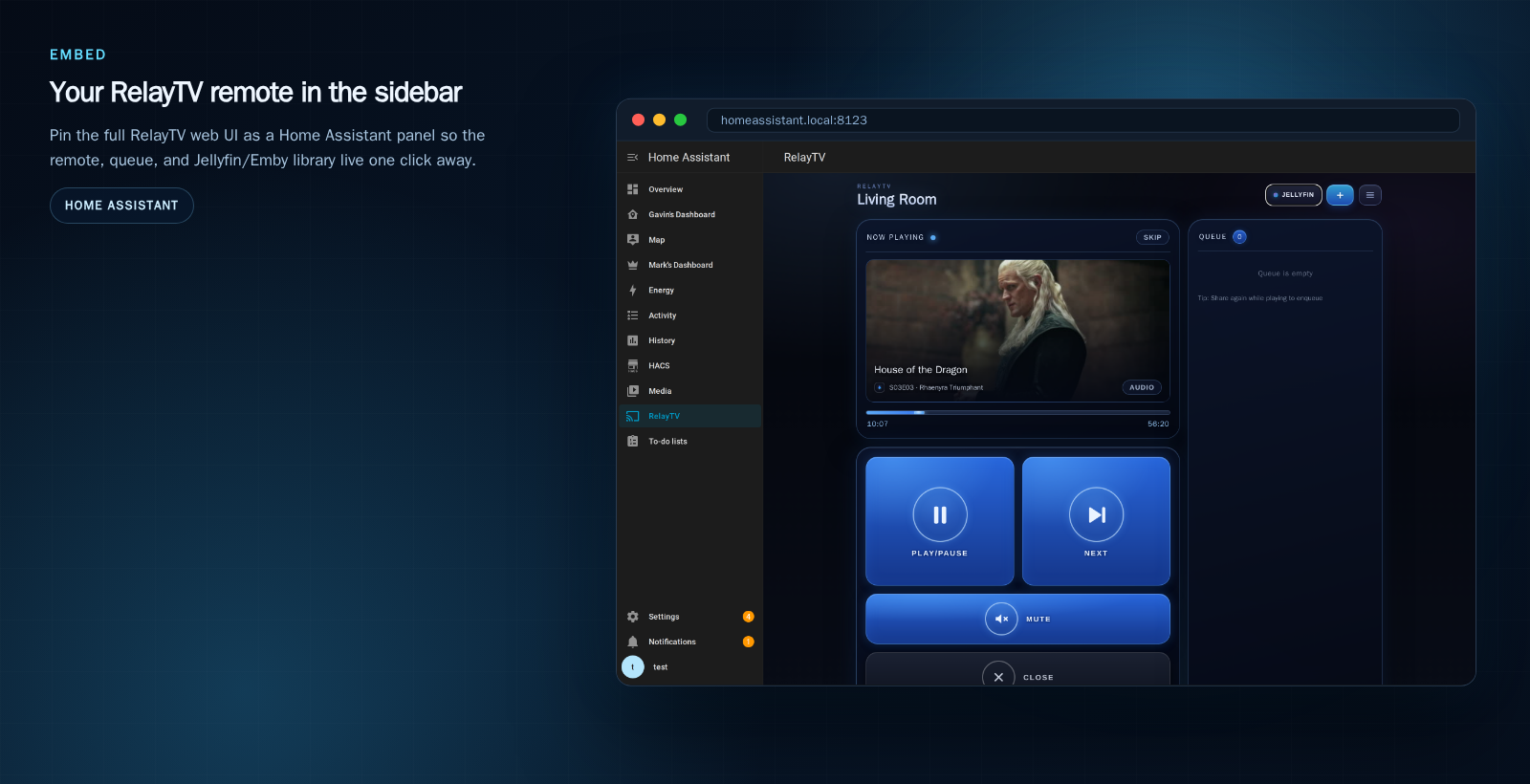Screen dimensions: 1530x784
Task: Click the "QUEUE" panel label
Action: pyautogui.click(x=1213, y=237)
